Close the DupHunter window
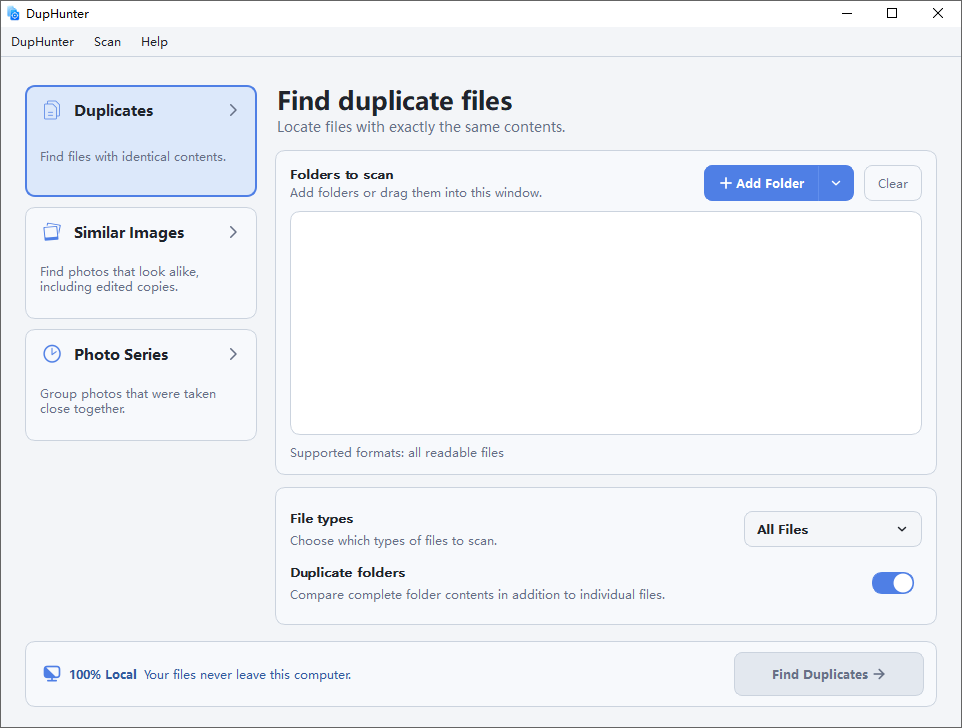 pyautogui.click(x=937, y=13)
